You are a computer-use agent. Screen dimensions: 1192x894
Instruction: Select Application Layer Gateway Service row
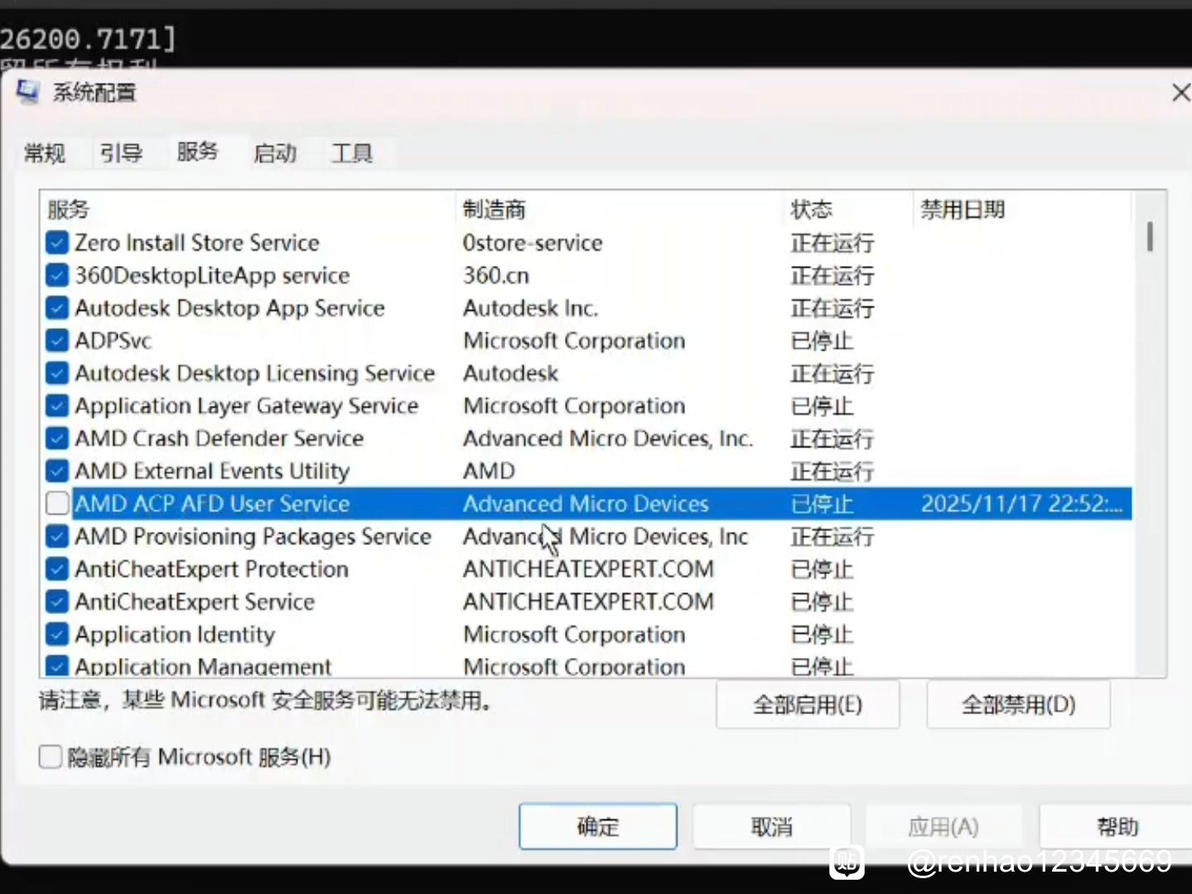(587, 406)
